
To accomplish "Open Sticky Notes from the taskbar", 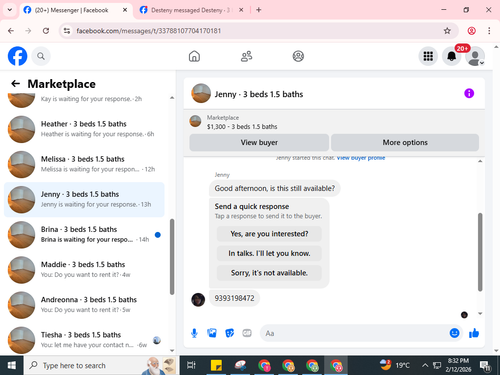I will click(x=216, y=365).
